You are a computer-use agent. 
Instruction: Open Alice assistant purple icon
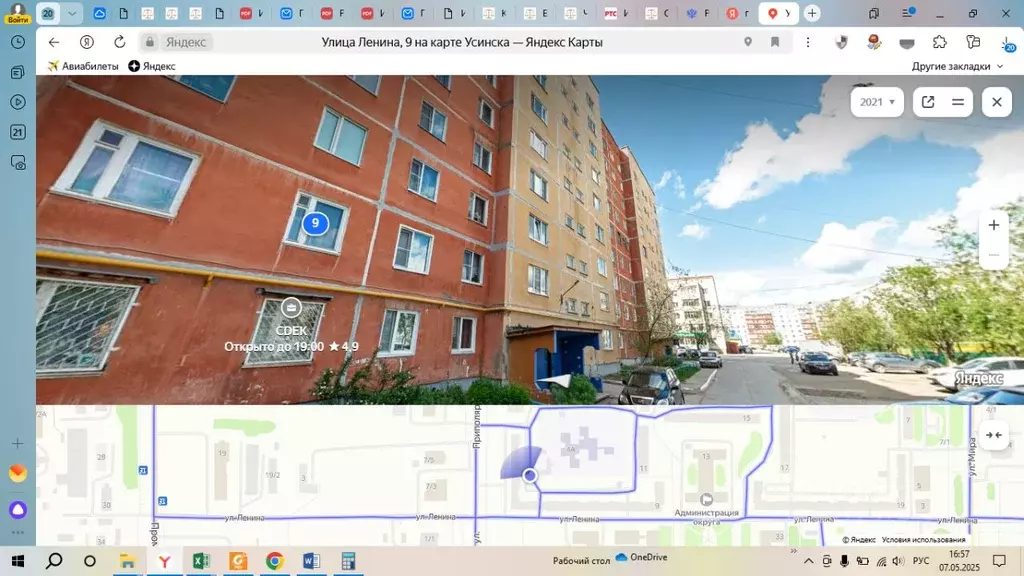(x=18, y=509)
